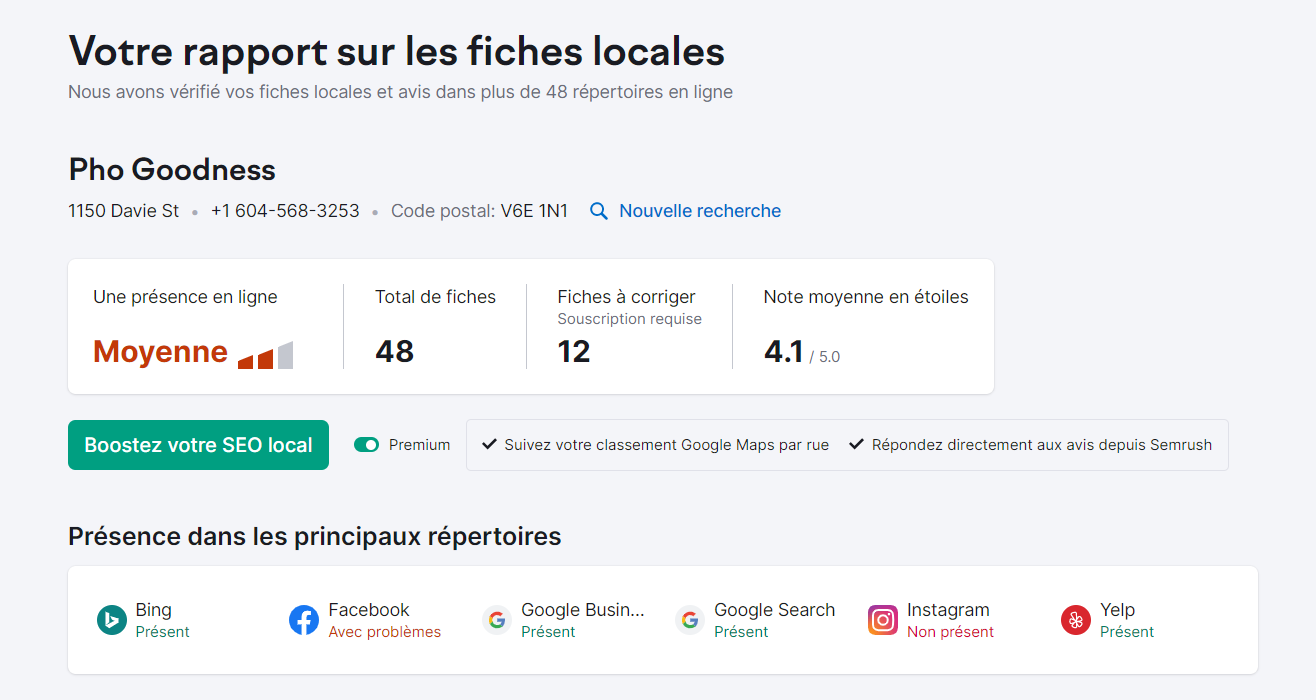Click the Présent status under Google Busin...
The height and width of the screenshot is (700, 1316).
548,632
